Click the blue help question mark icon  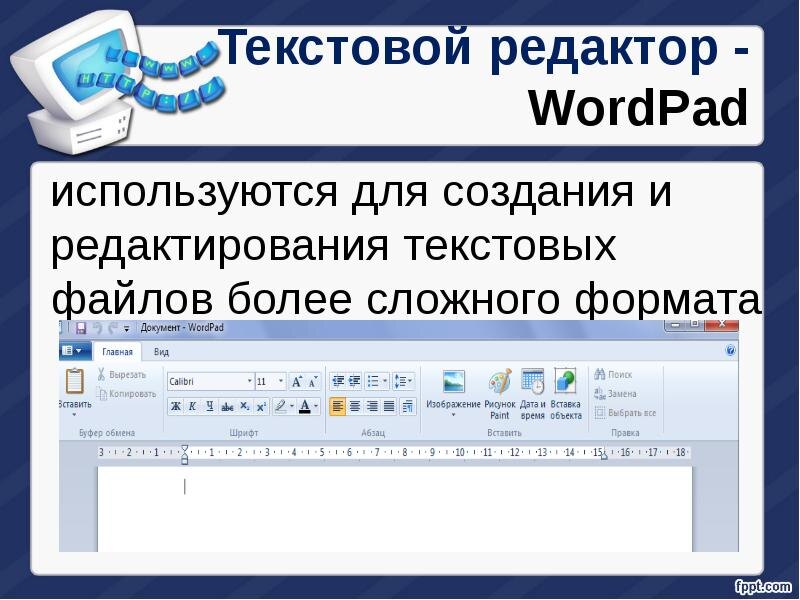[730, 351]
